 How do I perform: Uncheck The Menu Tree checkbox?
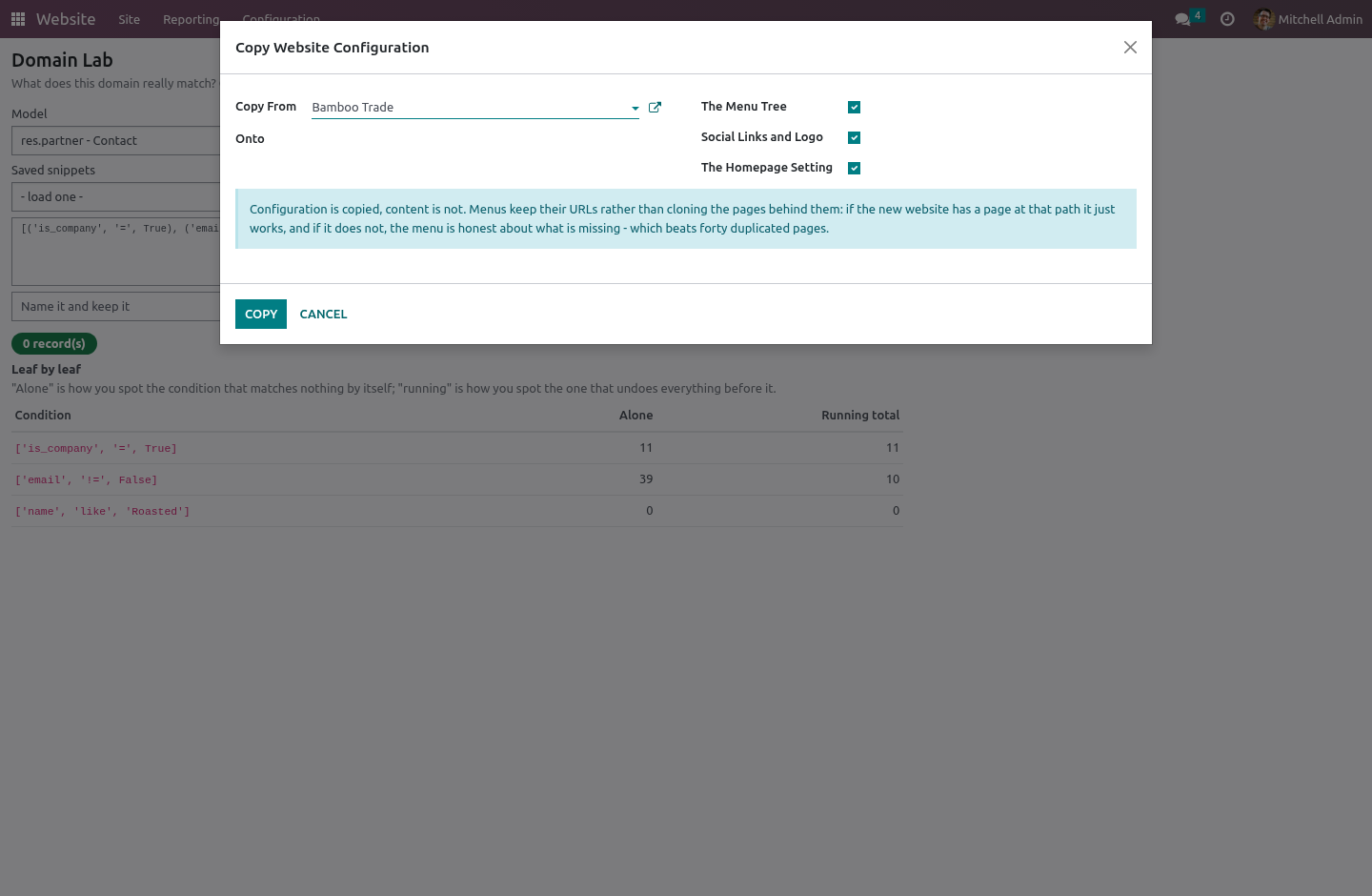click(854, 107)
